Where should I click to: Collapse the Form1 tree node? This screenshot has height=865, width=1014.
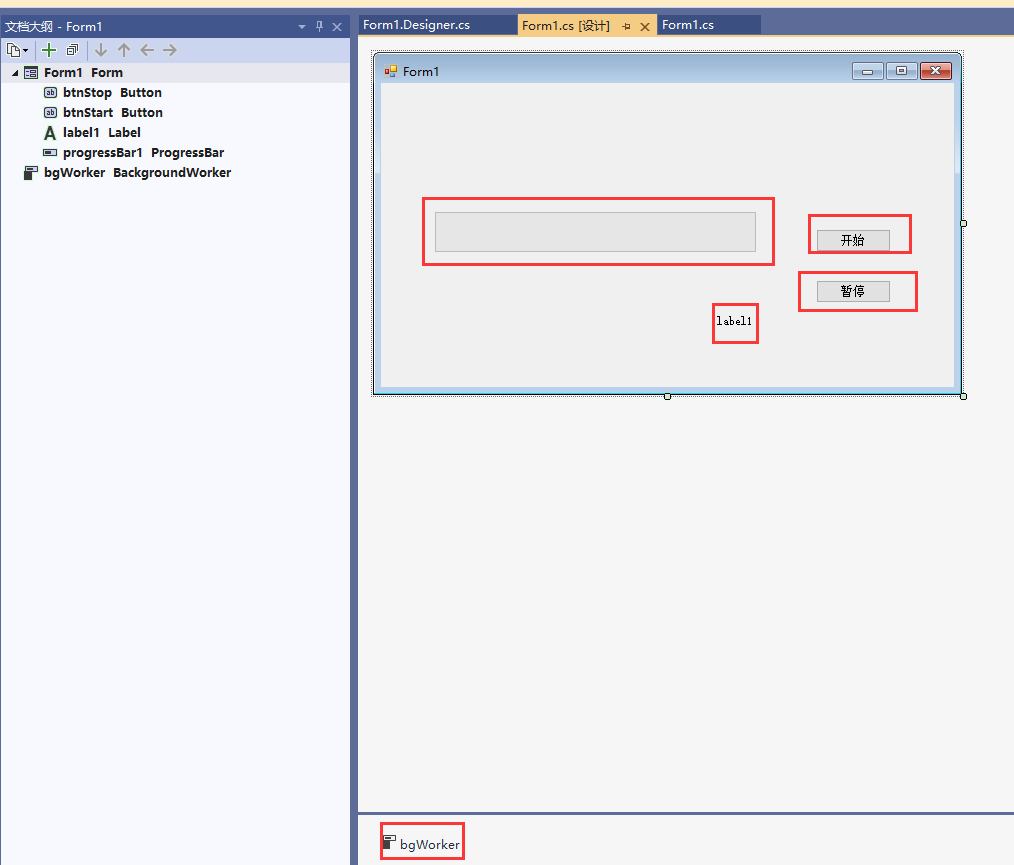click(x=15, y=73)
